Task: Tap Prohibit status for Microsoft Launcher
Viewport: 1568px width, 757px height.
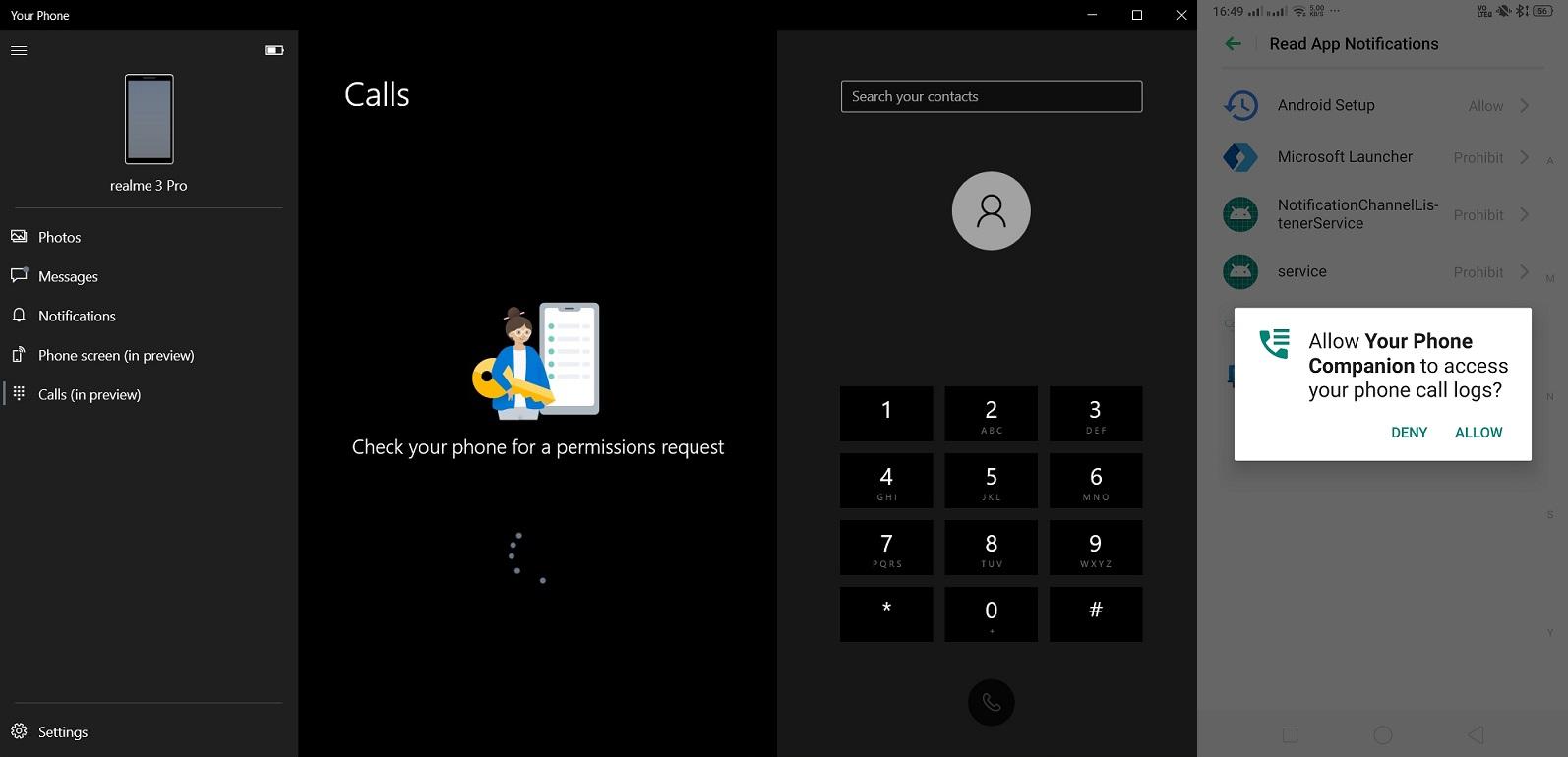Action: click(x=1478, y=157)
